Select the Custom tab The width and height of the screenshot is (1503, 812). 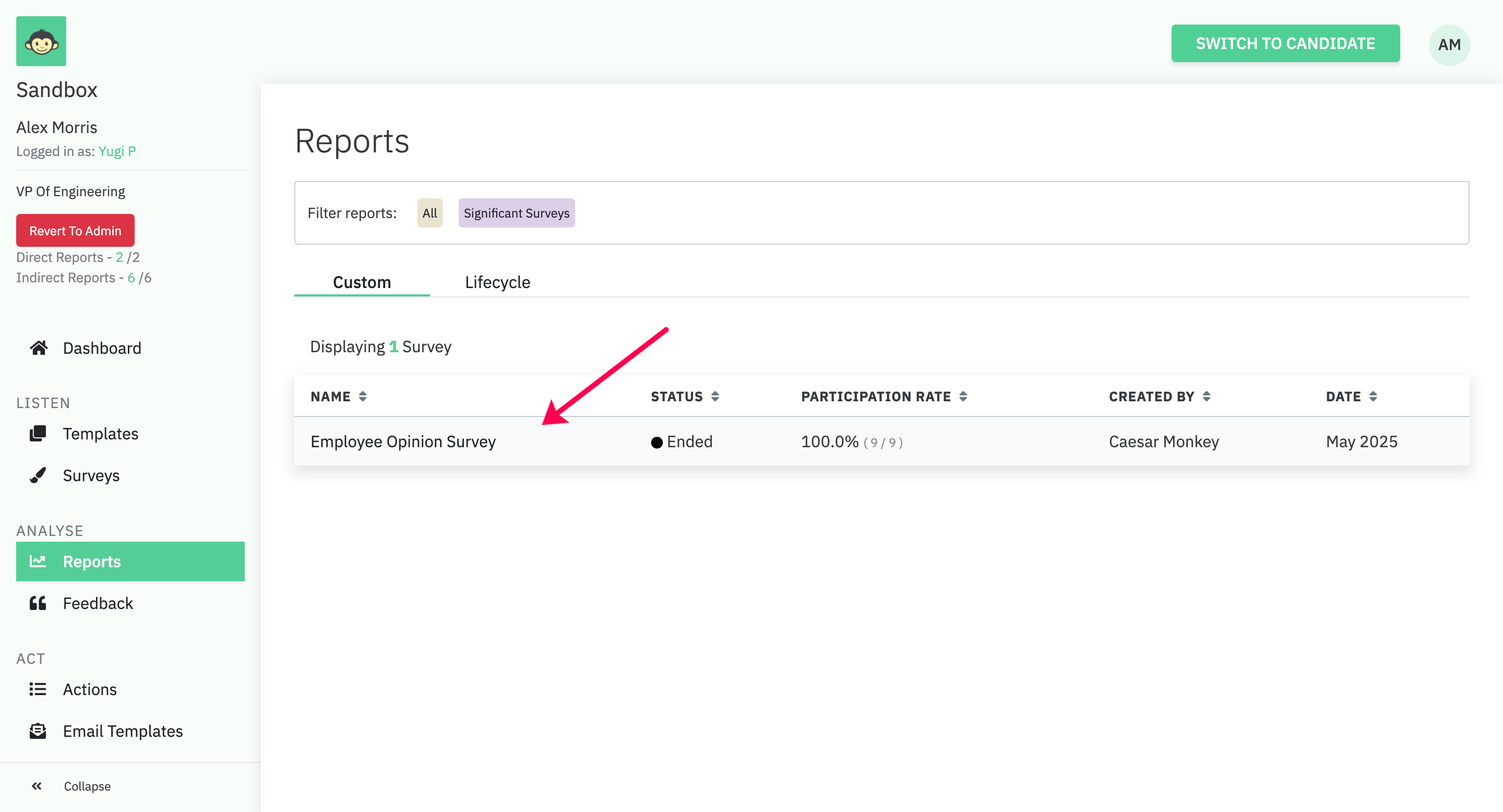click(362, 282)
